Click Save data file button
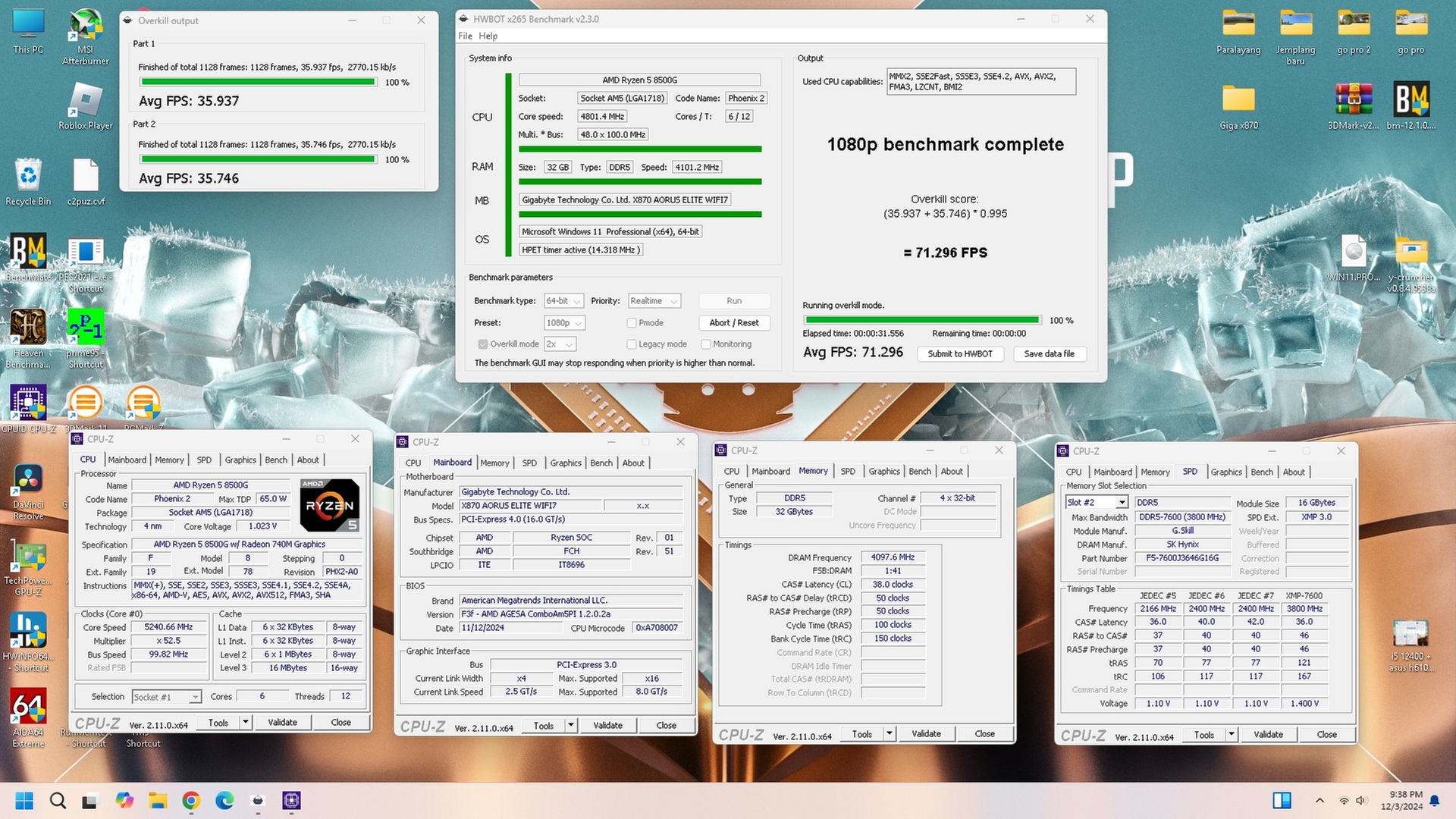Image resolution: width=1456 pixels, height=819 pixels. click(1050, 354)
